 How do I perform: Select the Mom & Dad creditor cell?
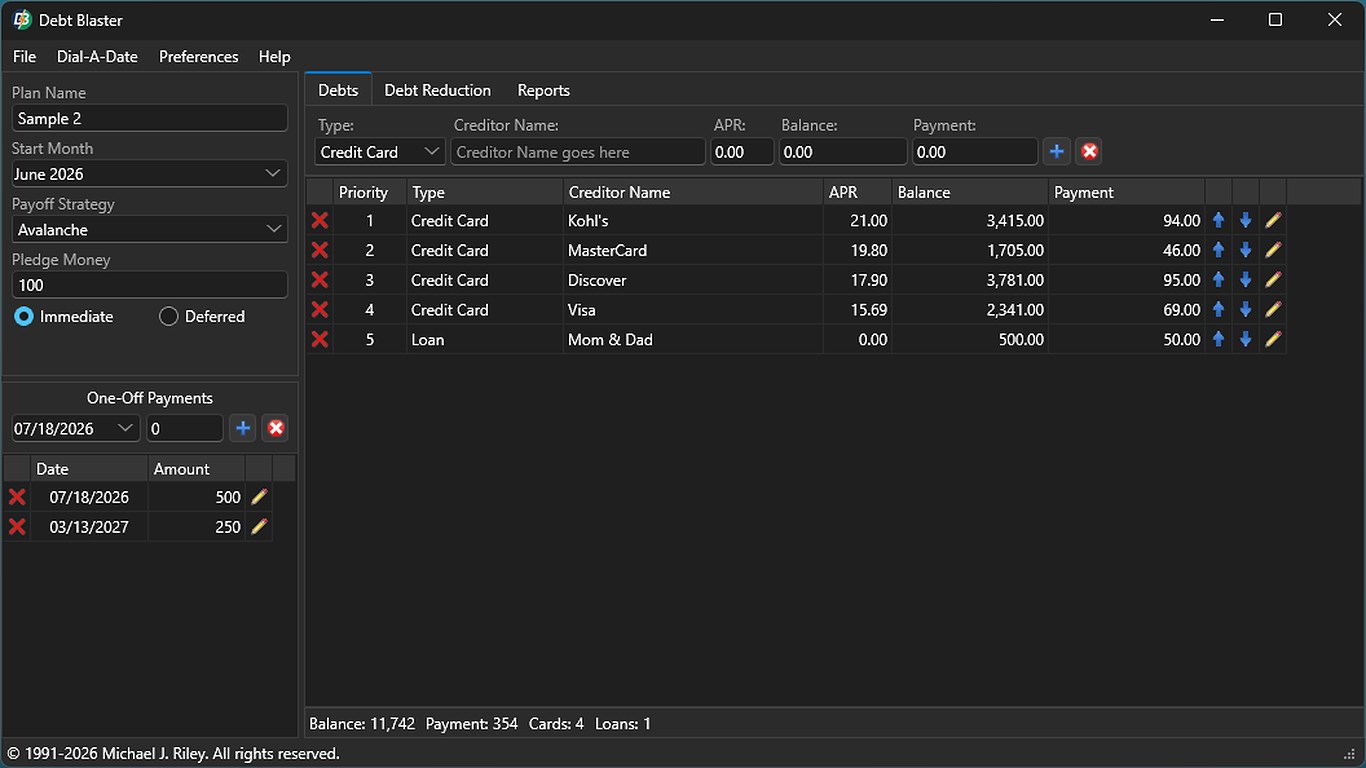click(x=693, y=340)
